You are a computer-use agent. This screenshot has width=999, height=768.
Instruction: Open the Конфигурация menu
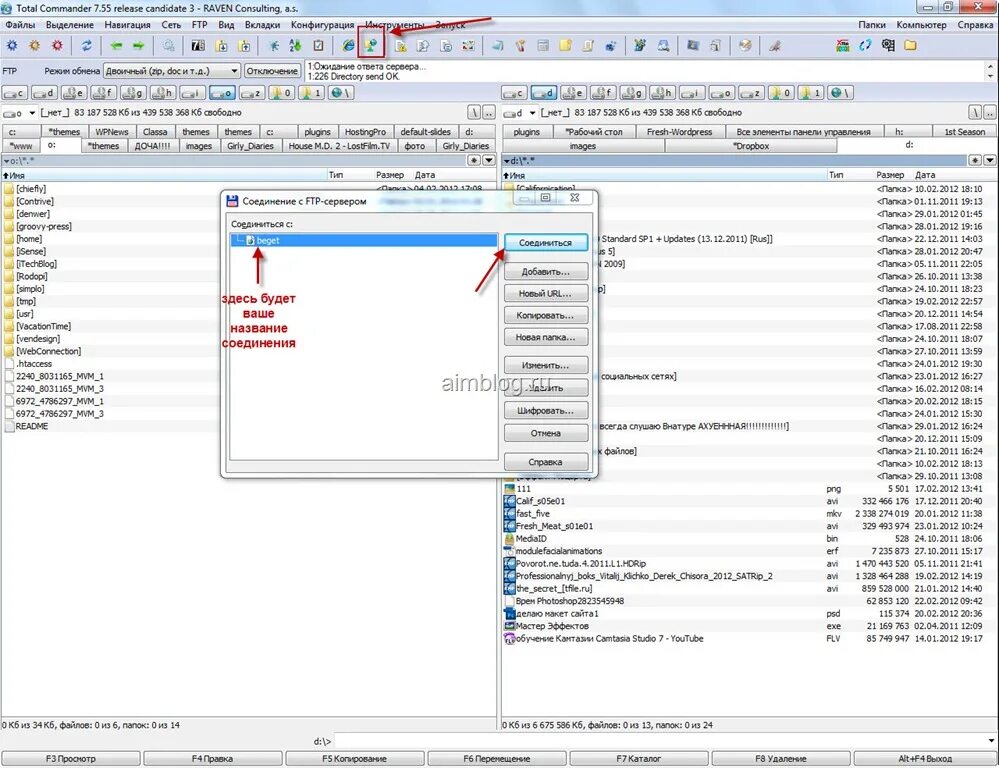tap(322, 25)
